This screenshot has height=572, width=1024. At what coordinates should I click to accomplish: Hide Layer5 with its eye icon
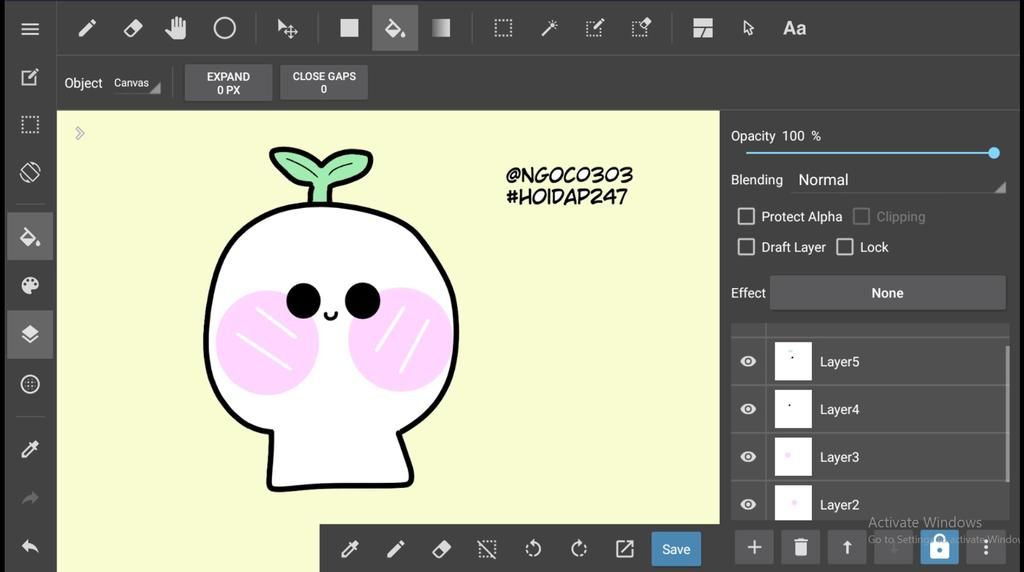point(748,361)
